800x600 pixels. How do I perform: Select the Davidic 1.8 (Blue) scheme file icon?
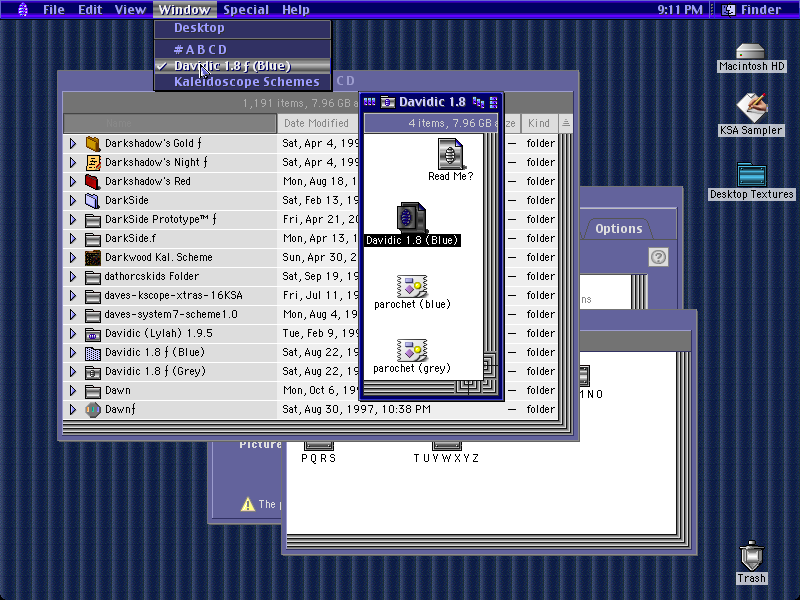(x=411, y=217)
